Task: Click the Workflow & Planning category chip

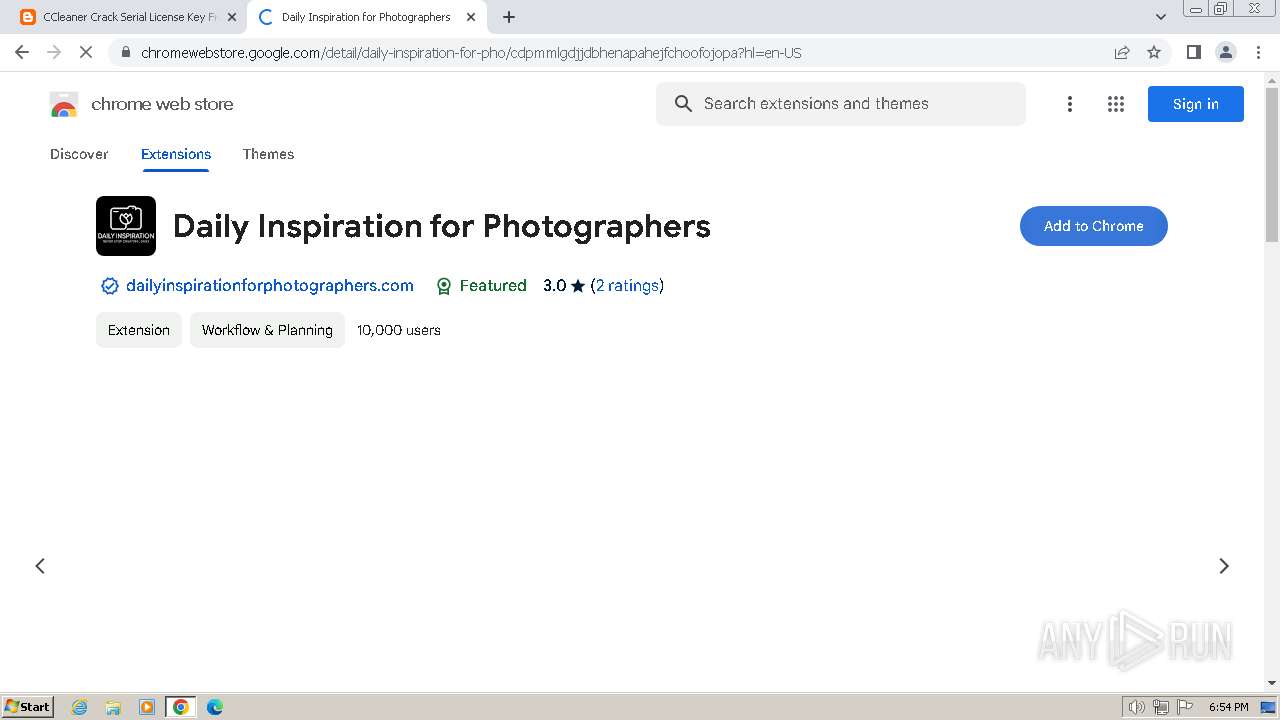Action: (x=267, y=330)
